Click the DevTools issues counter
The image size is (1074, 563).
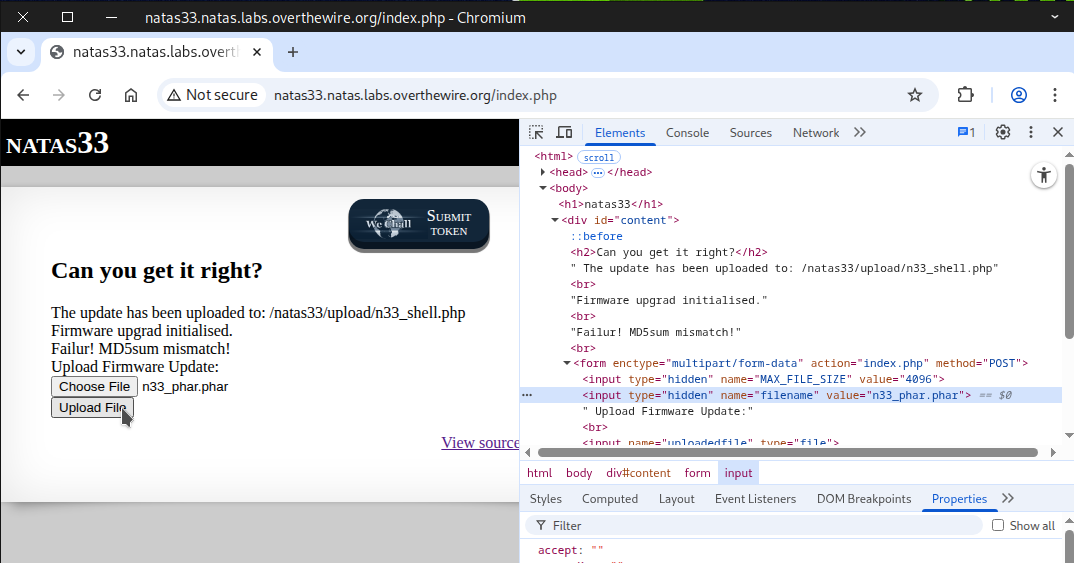pos(966,132)
